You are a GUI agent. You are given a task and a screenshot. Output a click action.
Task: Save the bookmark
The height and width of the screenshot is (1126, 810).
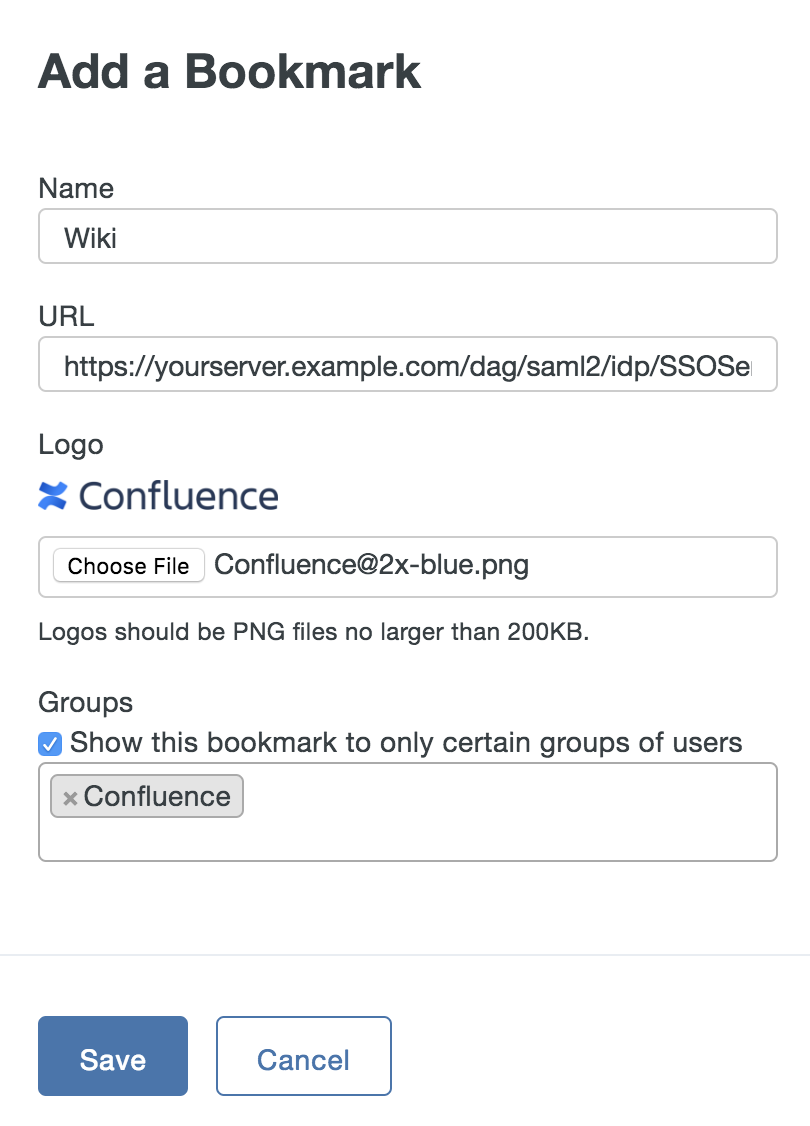point(113,1056)
